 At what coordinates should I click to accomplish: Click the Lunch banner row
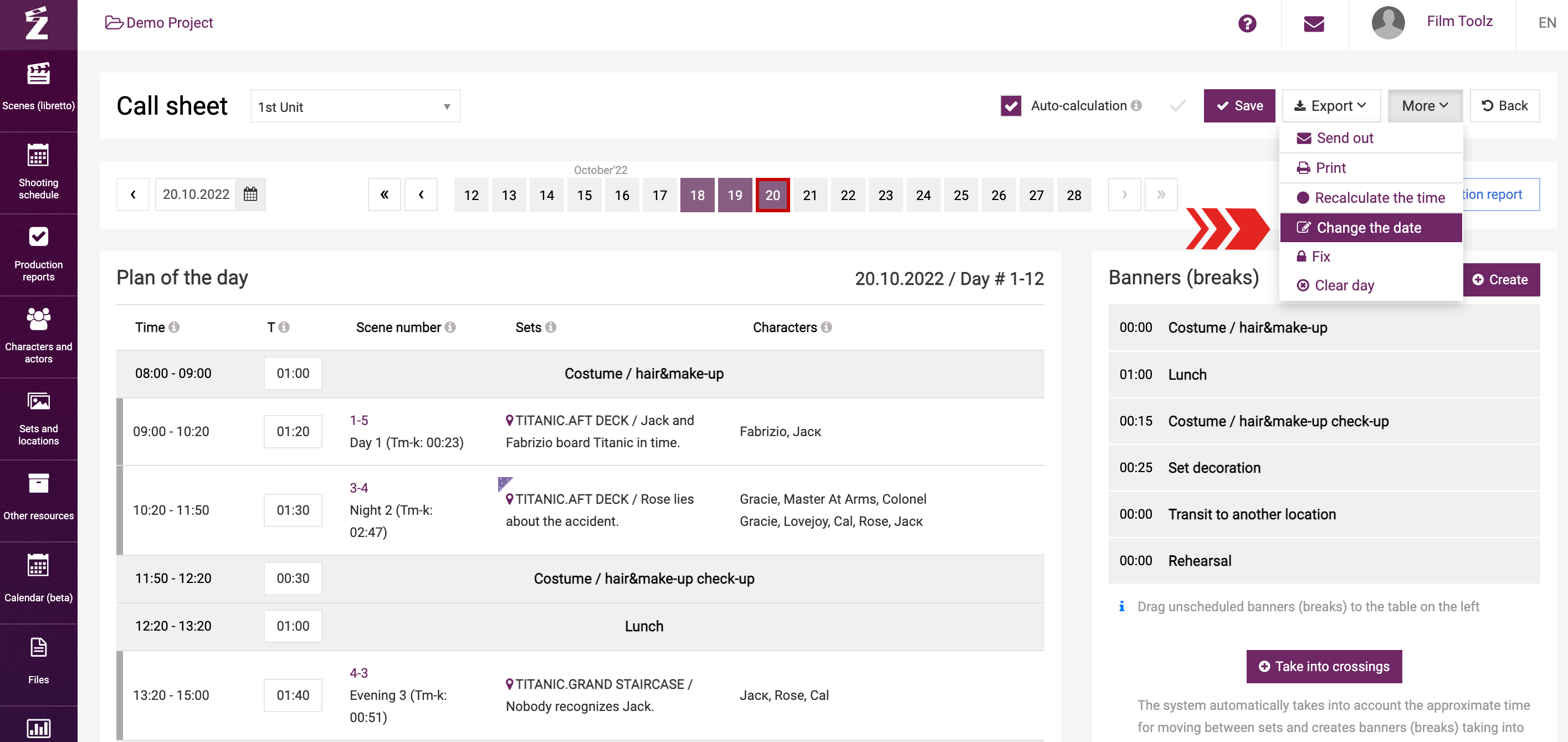[x=1324, y=375]
